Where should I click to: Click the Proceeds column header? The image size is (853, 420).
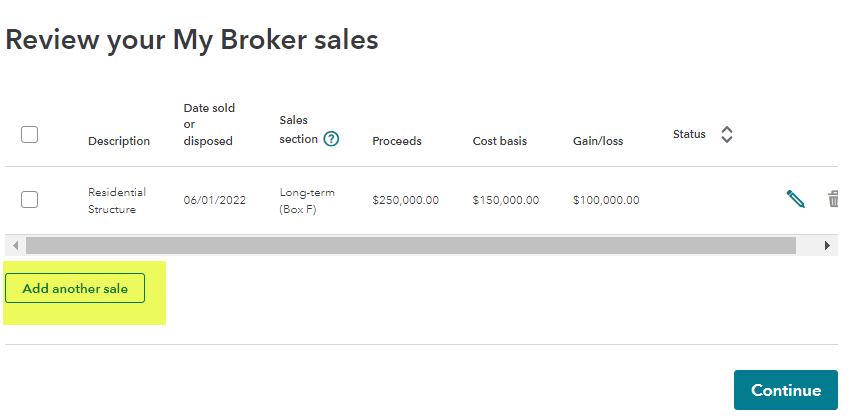[397, 141]
